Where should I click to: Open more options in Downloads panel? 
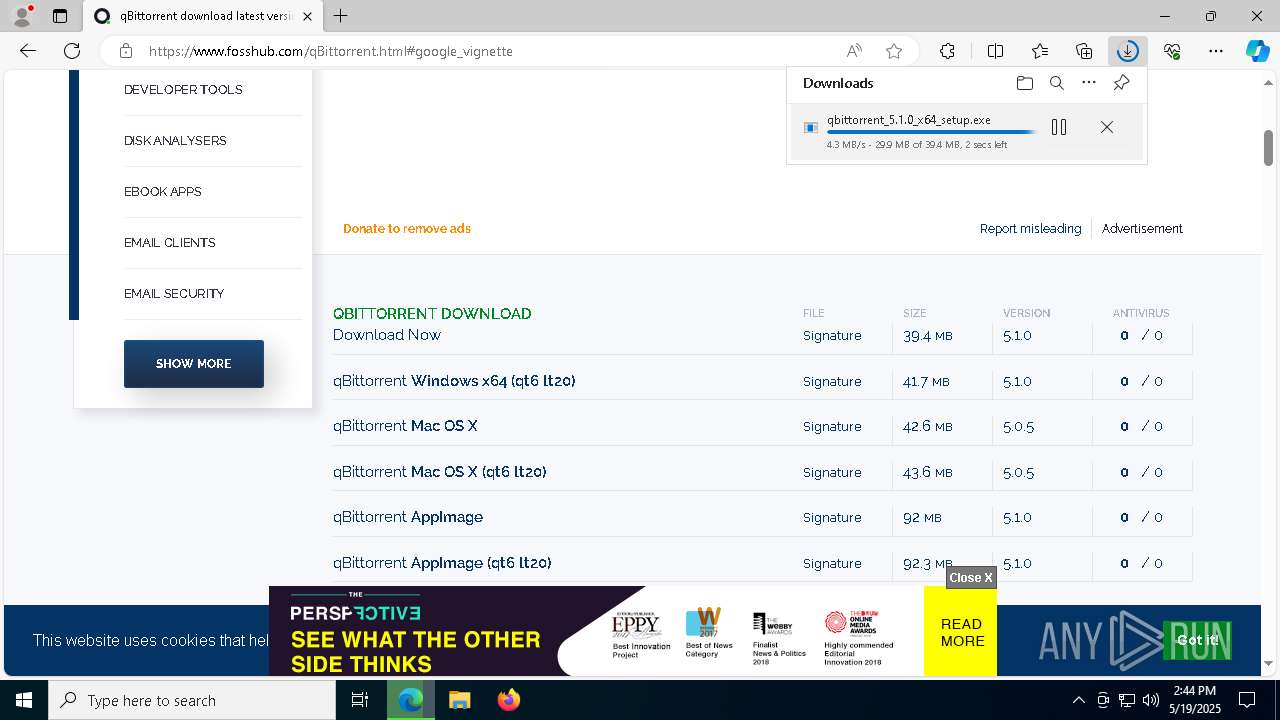point(1089,83)
